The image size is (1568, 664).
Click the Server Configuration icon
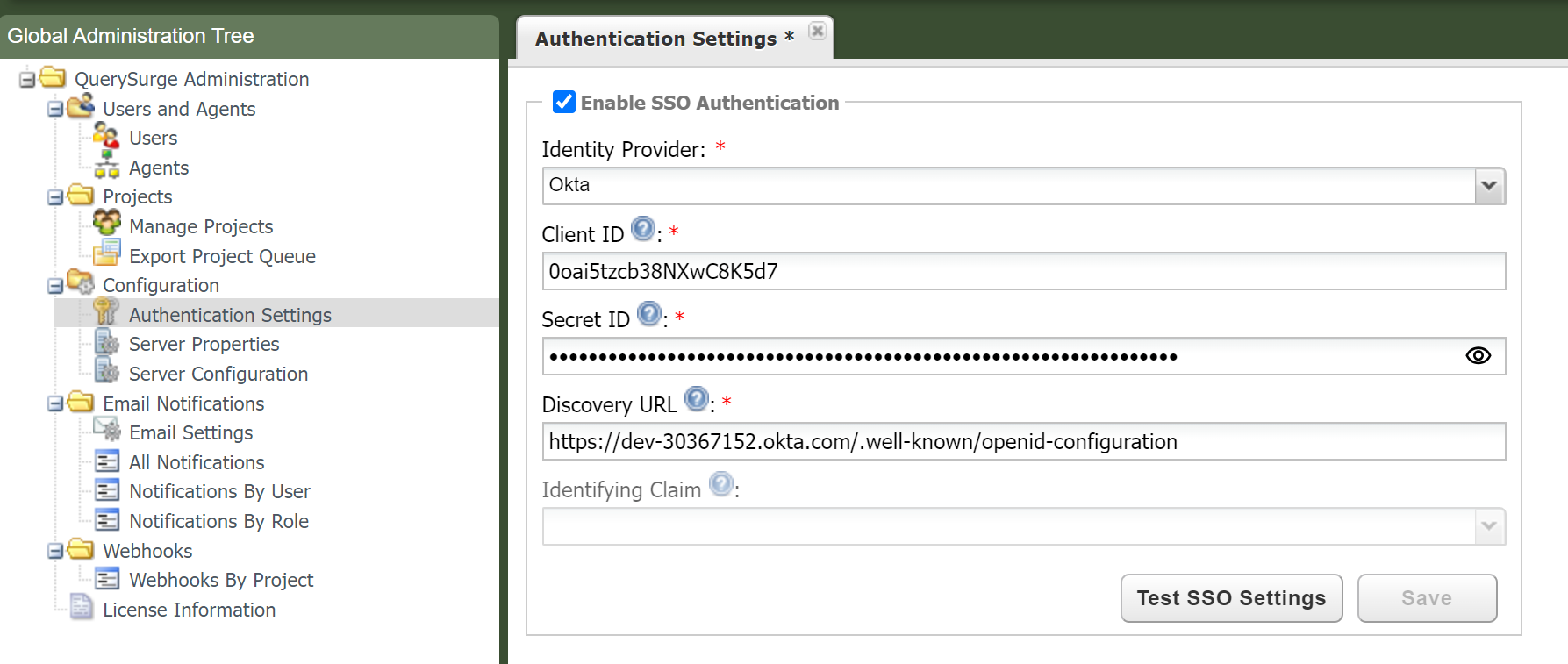106,371
